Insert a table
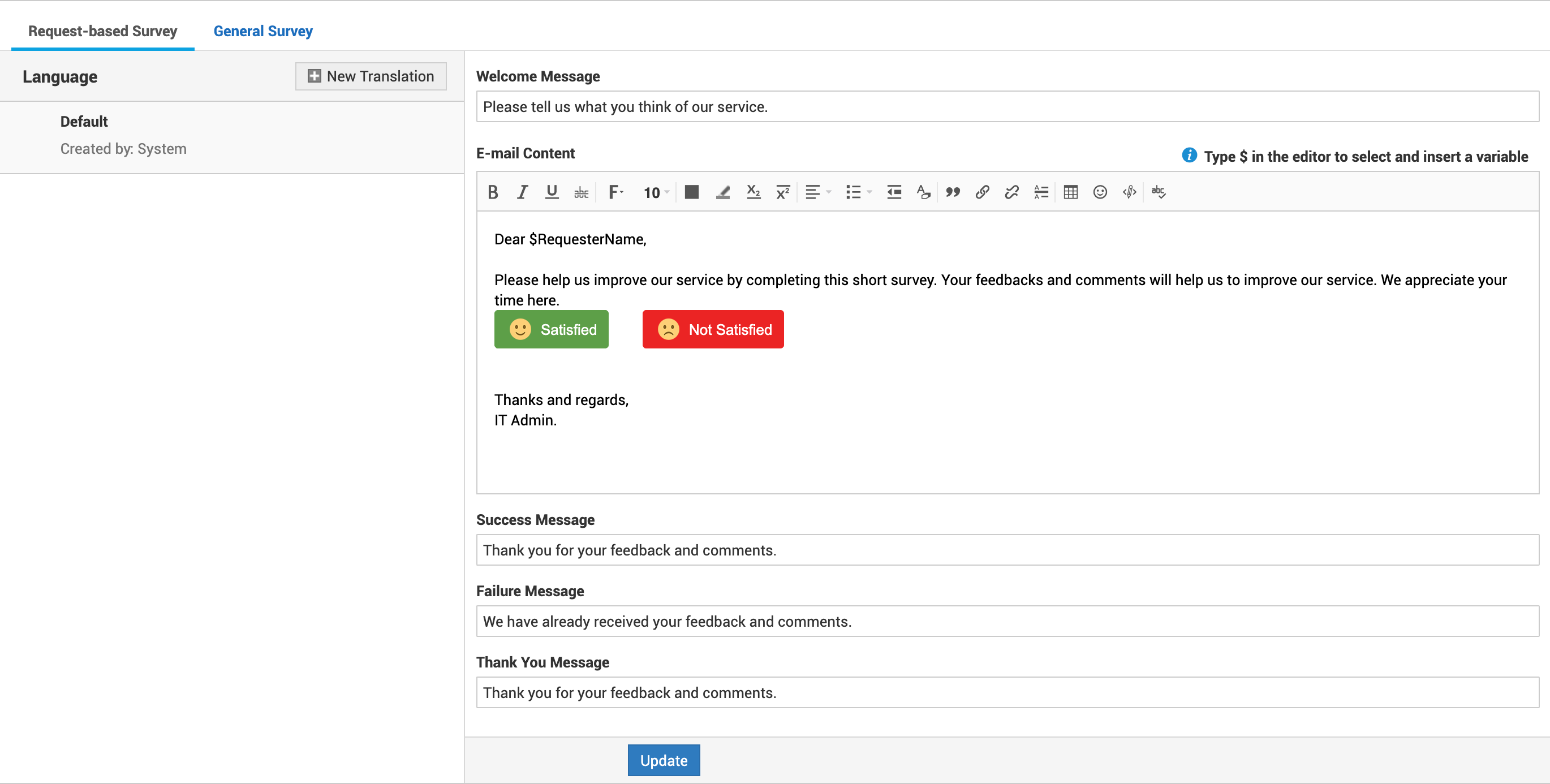This screenshot has height=784, width=1550. 1071,192
